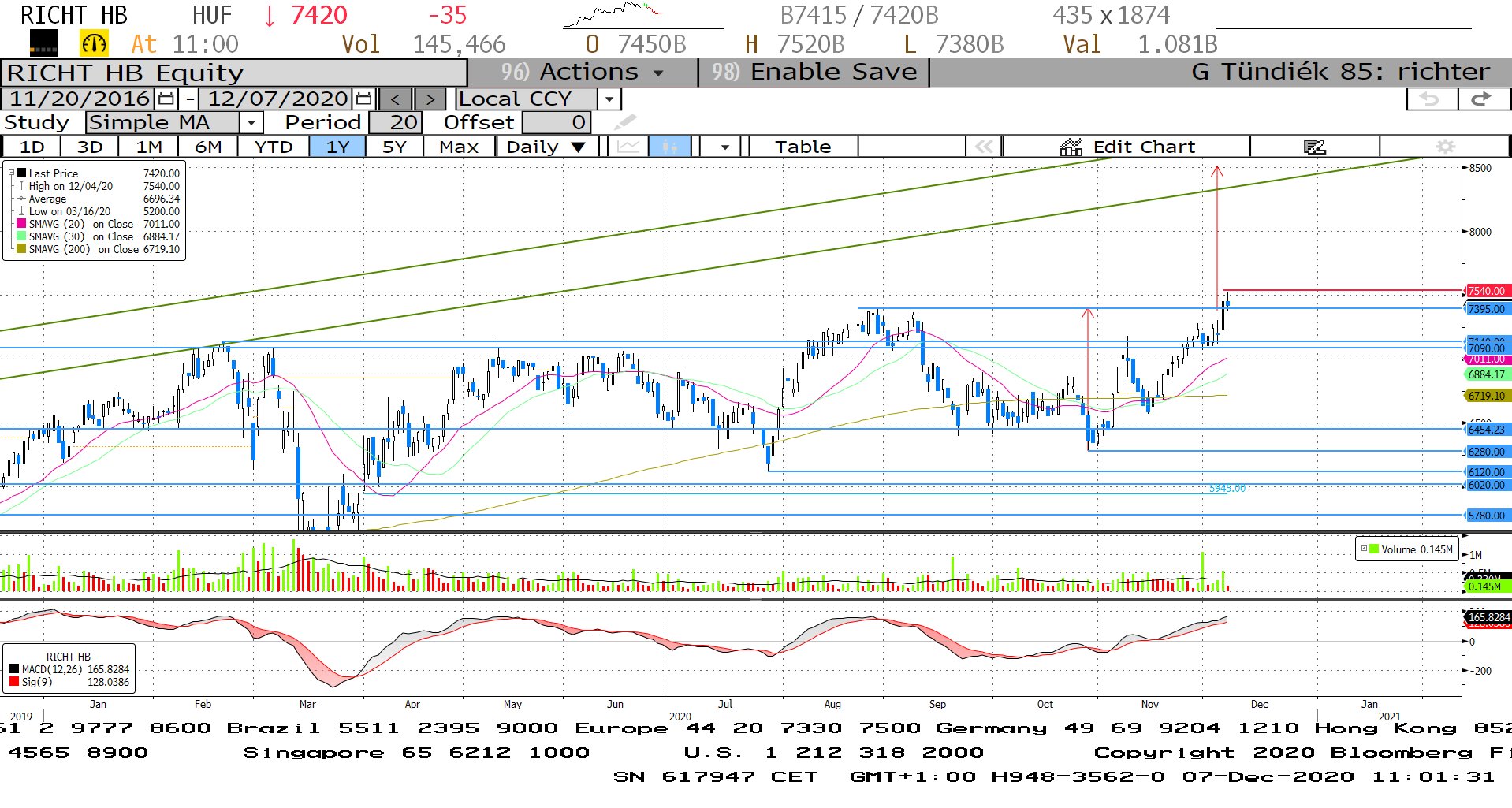
Task: Click the olive SMAVG (200) color swatch
Action: click(x=21, y=249)
